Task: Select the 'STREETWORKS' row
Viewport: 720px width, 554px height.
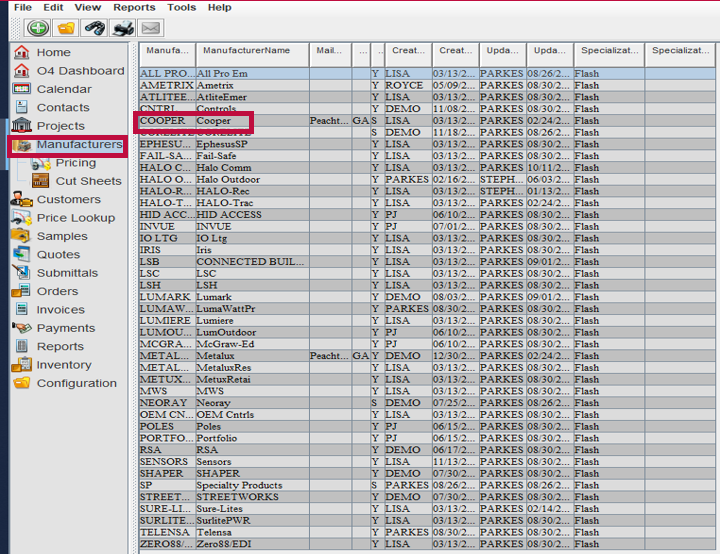Action: click(427, 497)
